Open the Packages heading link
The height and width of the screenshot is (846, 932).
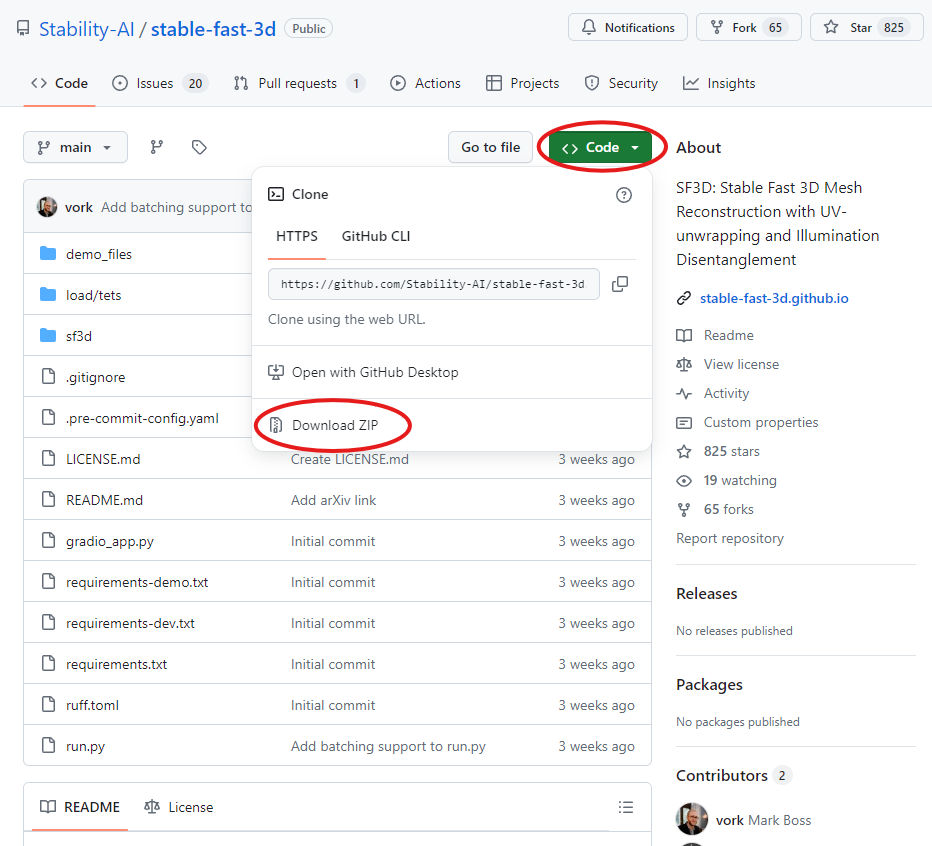pos(709,685)
